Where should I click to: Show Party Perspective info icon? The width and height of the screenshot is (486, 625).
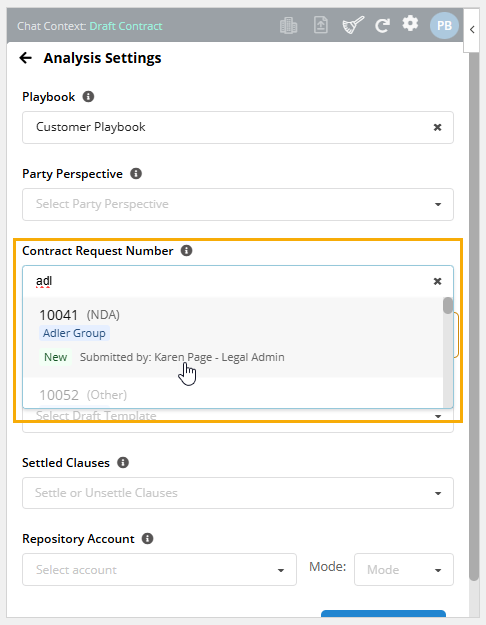(136, 174)
